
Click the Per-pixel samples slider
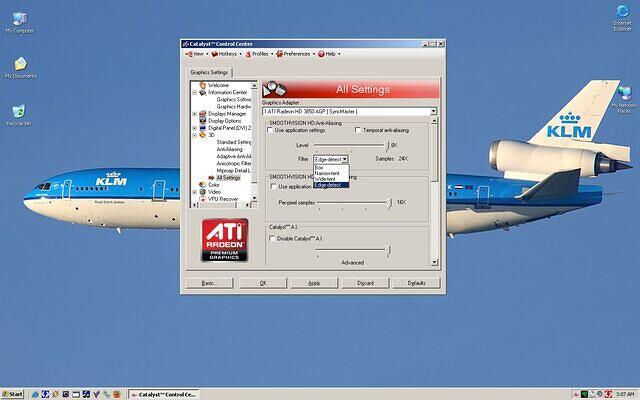[354, 202]
